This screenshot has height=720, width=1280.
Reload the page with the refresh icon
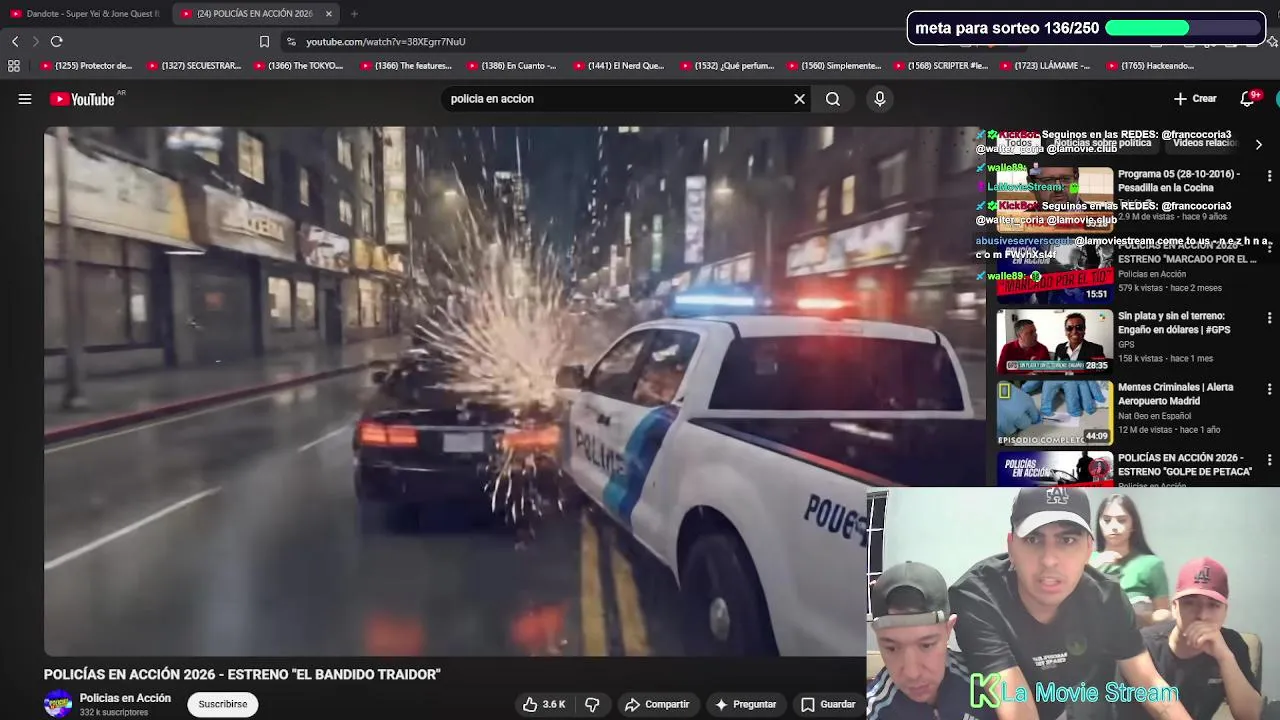click(57, 41)
